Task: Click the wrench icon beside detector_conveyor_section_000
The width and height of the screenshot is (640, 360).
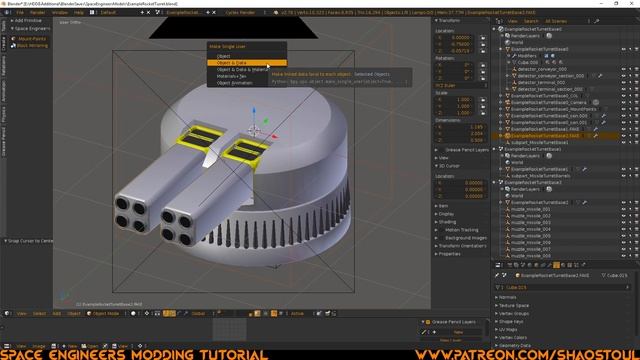Action: tap(600, 76)
